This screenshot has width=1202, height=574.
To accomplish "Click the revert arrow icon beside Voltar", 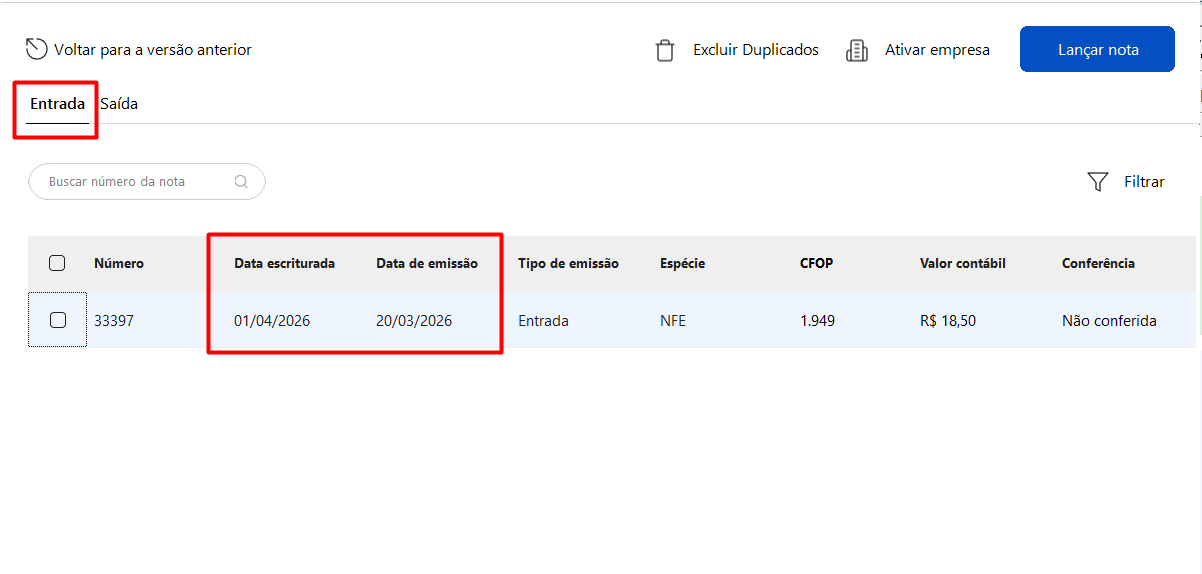I will [37, 49].
